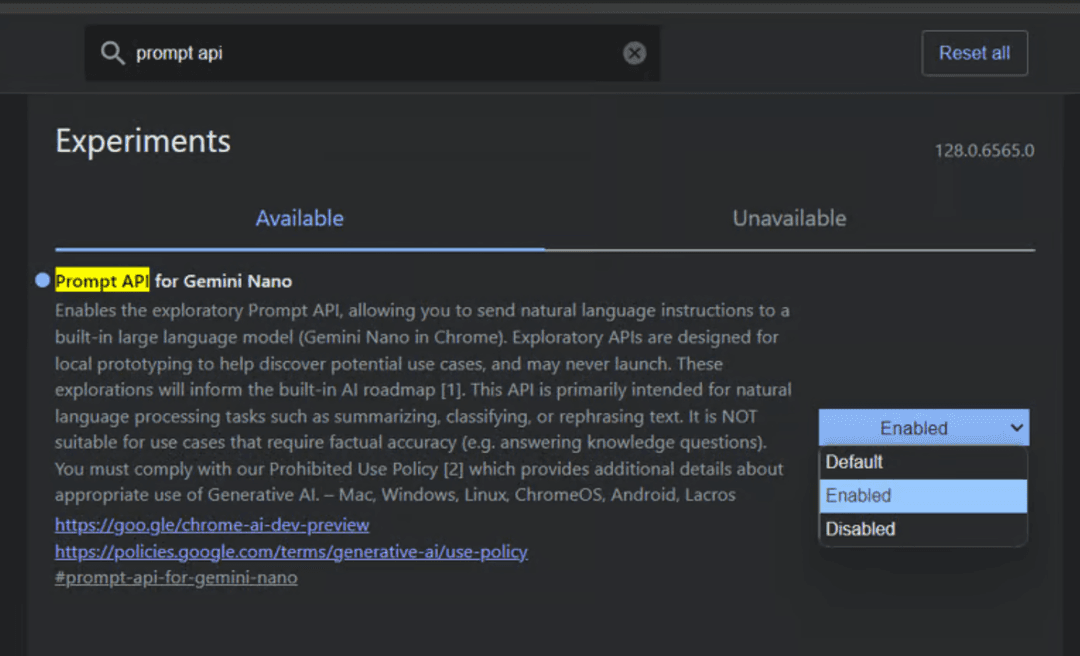Open the generative-ai use-policy link

pyautogui.click(x=291, y=552)
